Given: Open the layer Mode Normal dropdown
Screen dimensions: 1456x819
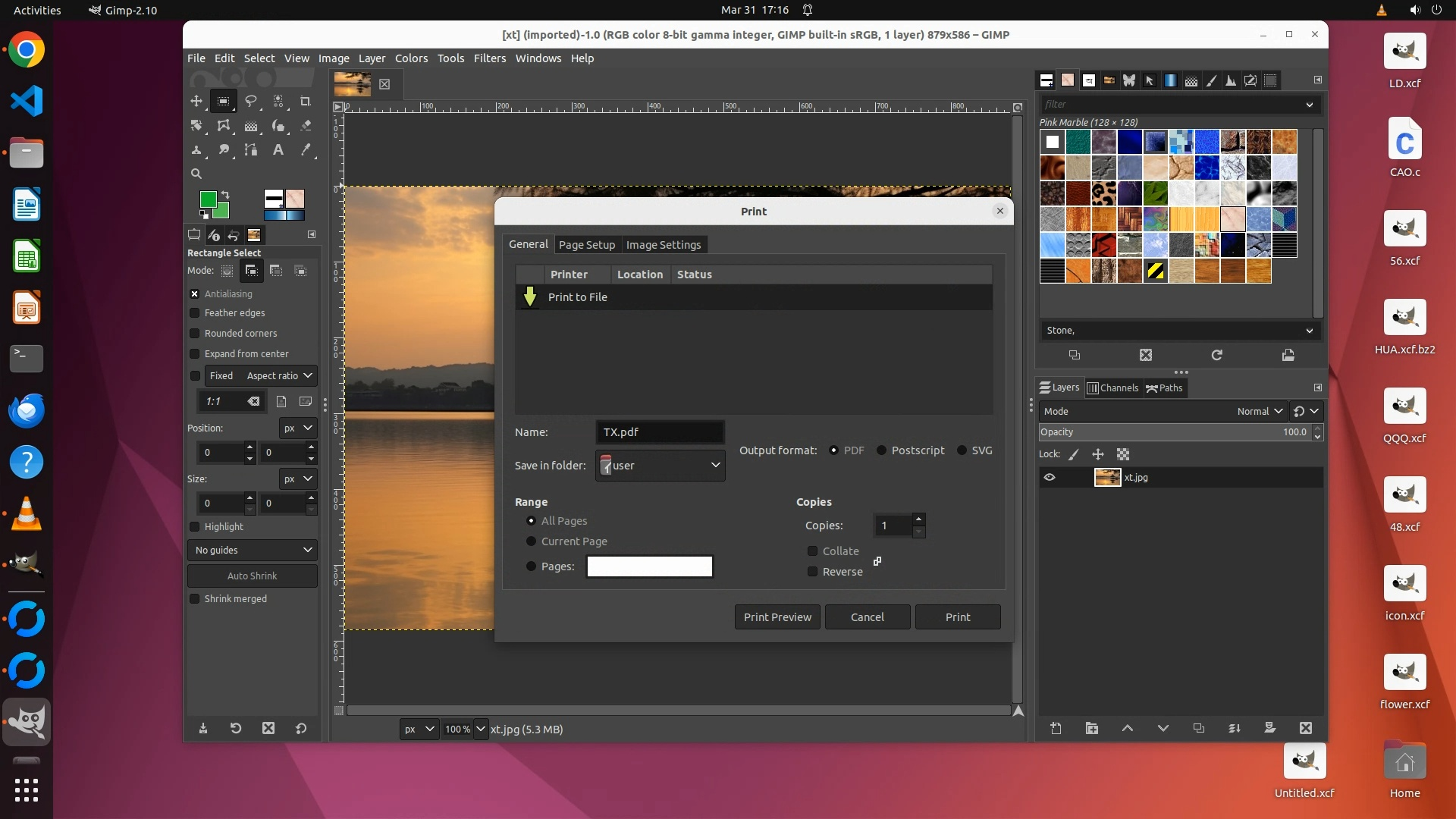Looking at the screenshot, I should pos(1259,411).
